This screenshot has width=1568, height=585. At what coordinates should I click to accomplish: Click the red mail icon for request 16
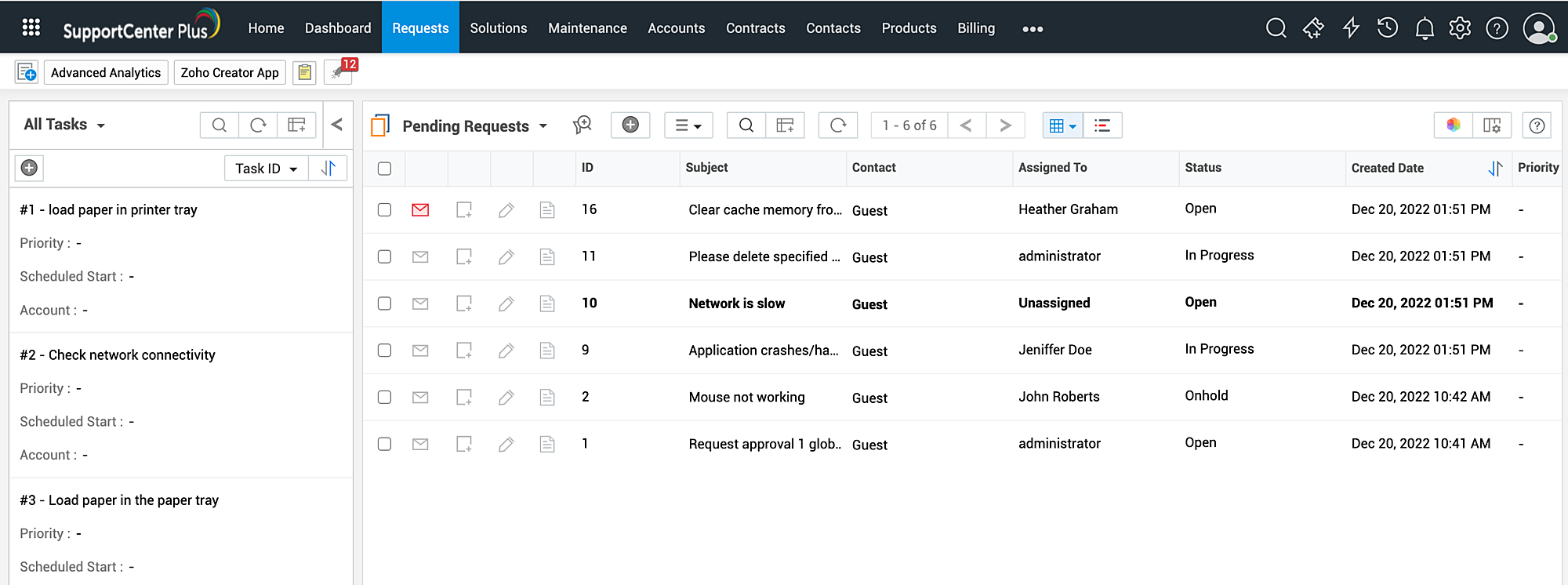[420, 210]
